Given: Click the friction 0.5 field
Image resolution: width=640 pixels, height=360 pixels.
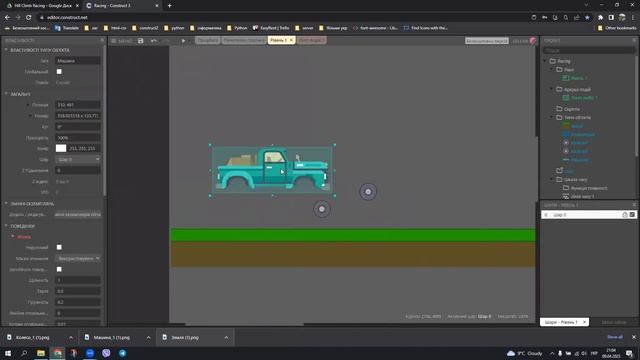Looking at the screenshot, I should tap(78, 291).
